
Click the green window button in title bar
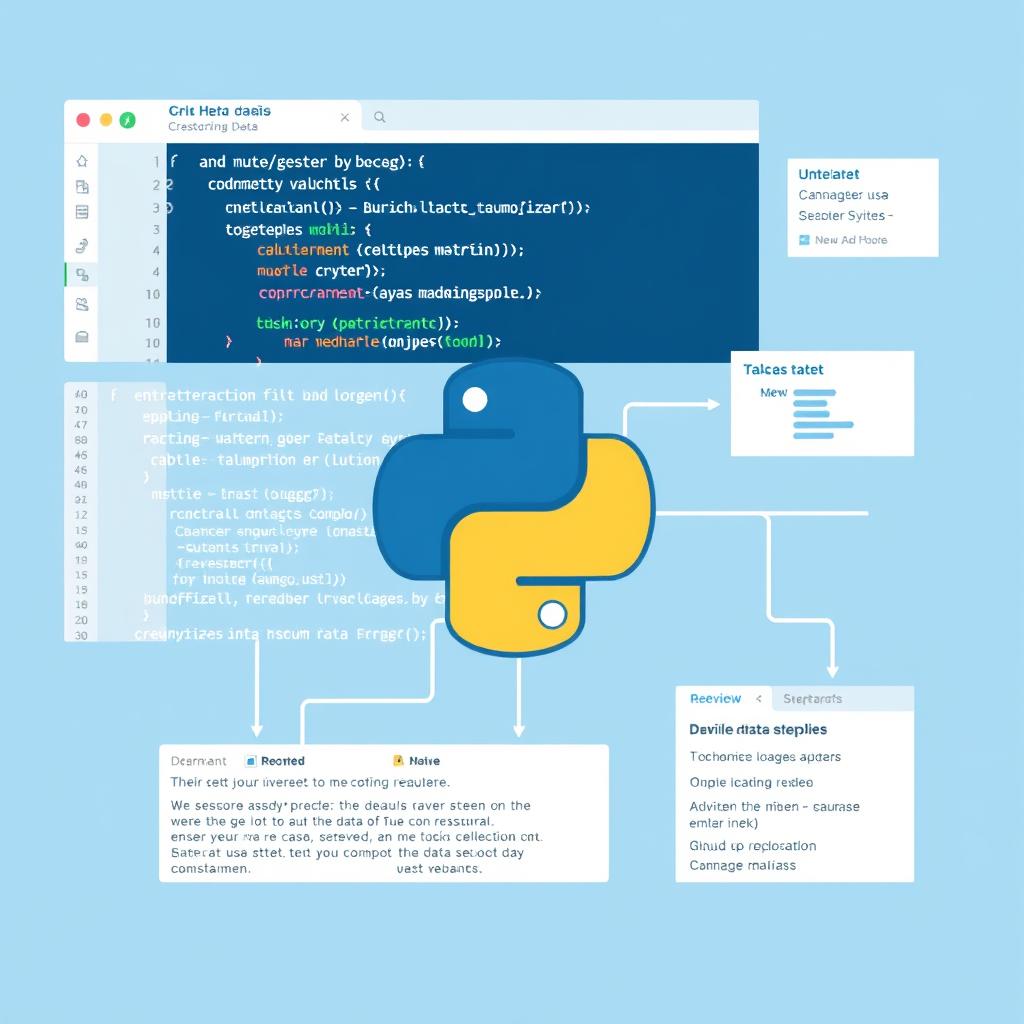[x=127, y=120]
